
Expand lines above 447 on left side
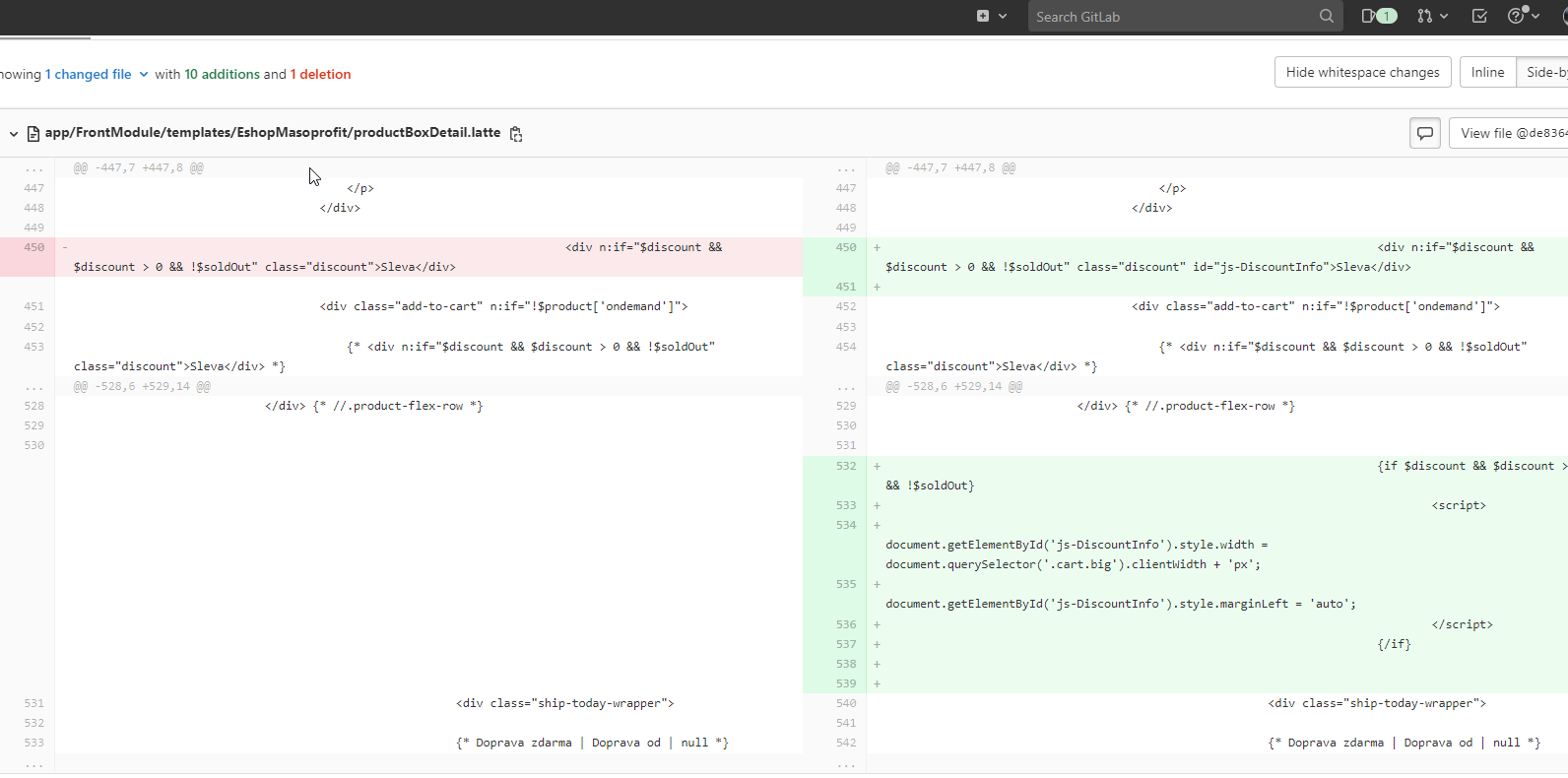[x=33, y=167]
